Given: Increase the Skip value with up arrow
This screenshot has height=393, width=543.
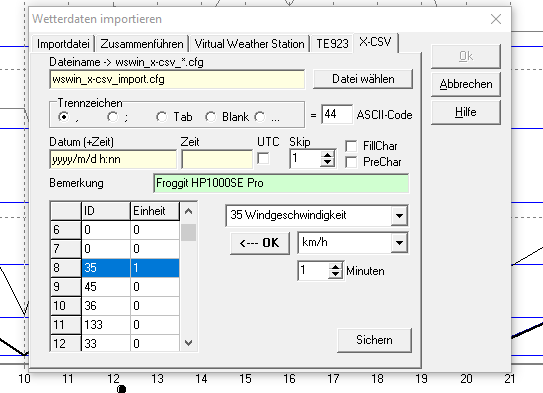Looking at the screenshot, I should coord(327,155).
